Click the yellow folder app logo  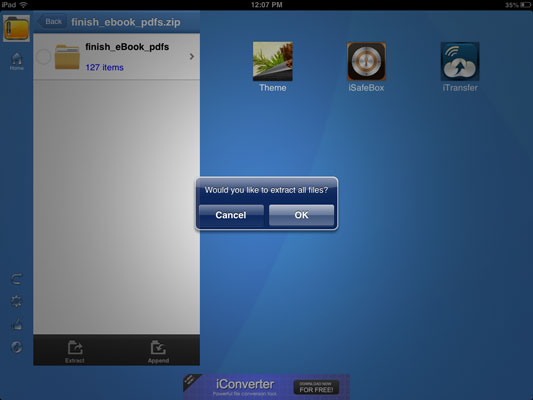pyautogui.click(x=16, y=29)
